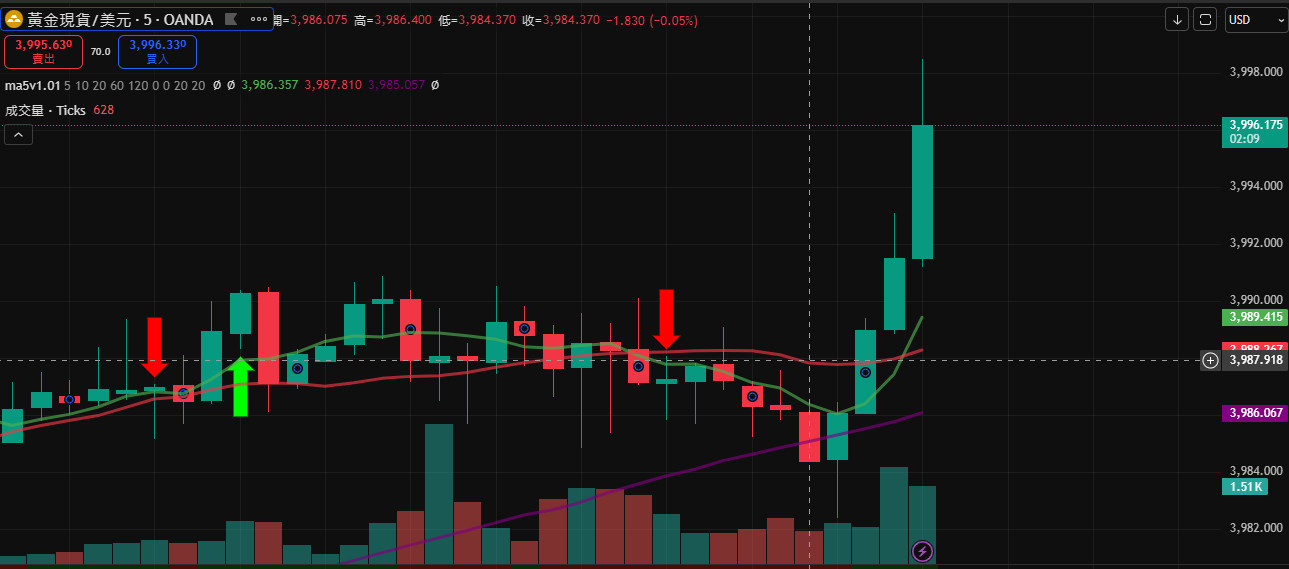Click the 1.51K volume label
The width and height of the screenshot is (1289, 569).
pyautogui.click(x=1245, y=487)
